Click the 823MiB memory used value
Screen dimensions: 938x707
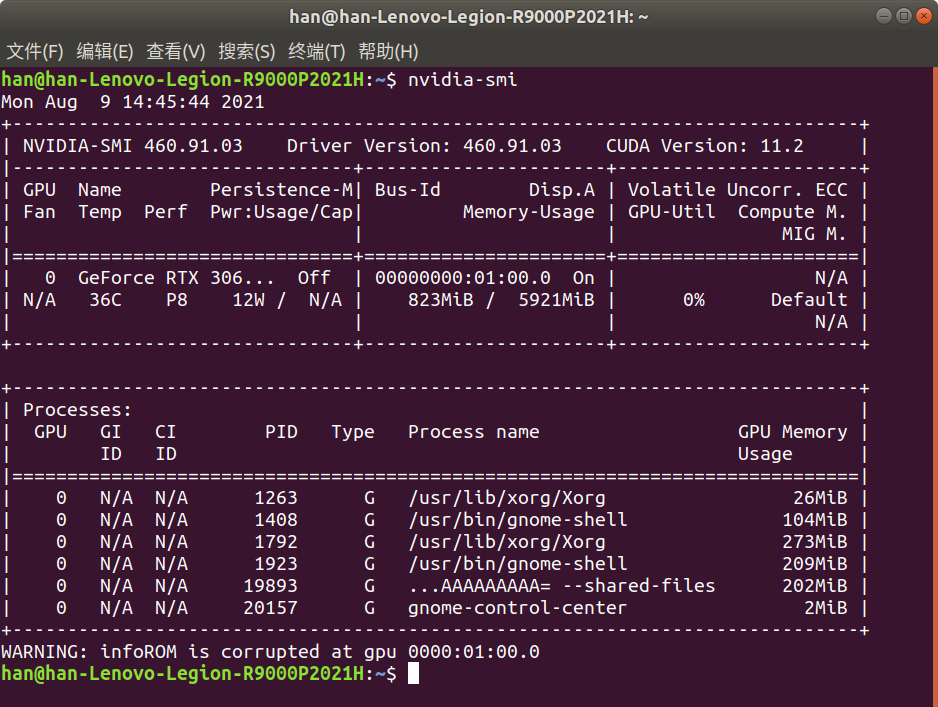440,300
